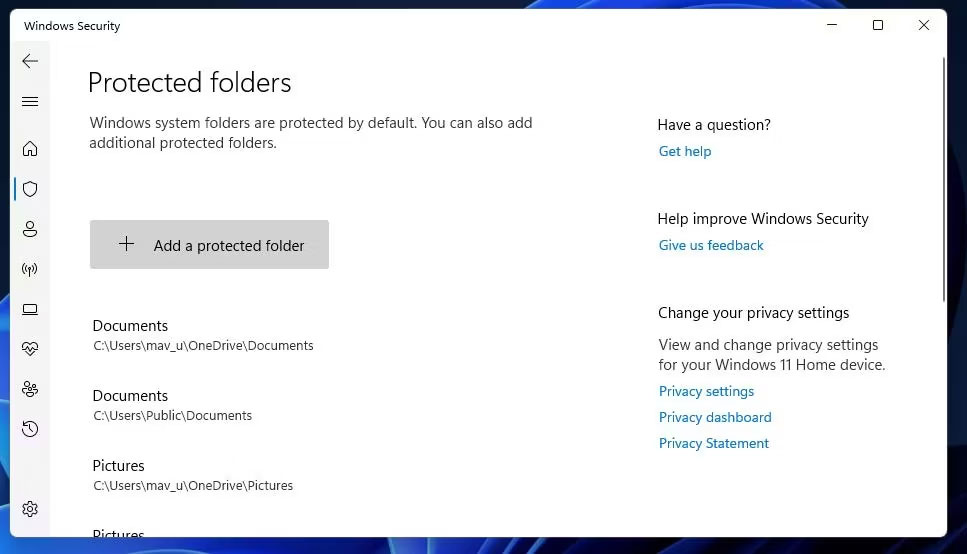
Task: Open Family options icon
Action: [30, 389]
